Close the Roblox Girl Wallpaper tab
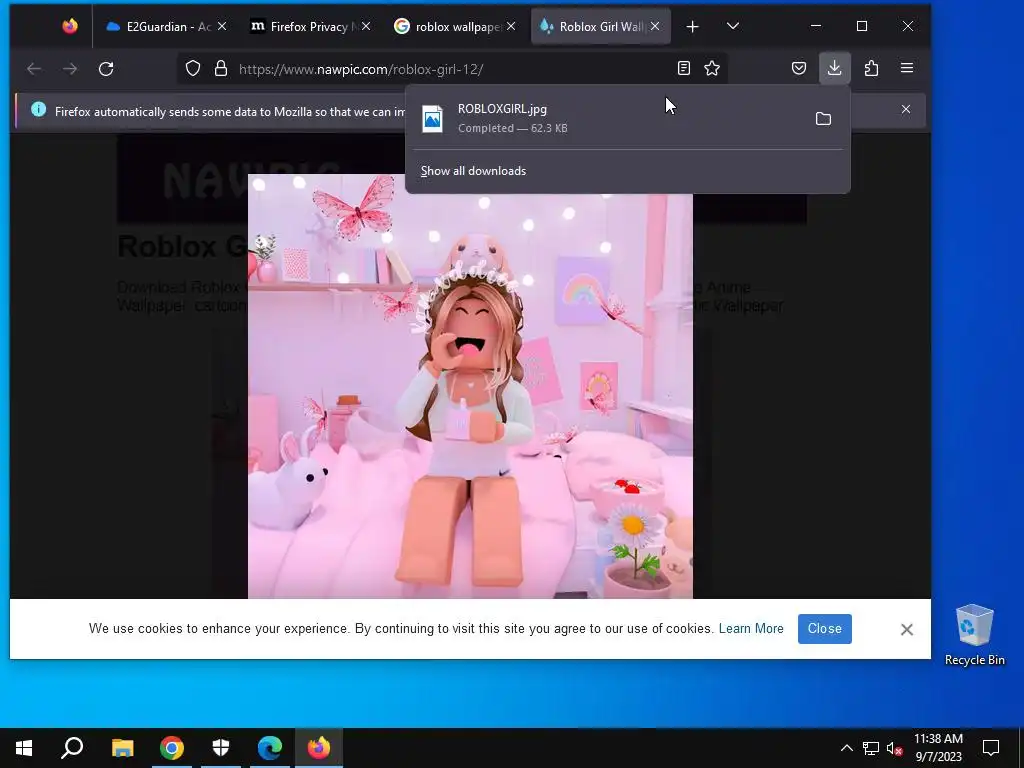The height and width of the screenshot is (768, 1024). (x=655, y=26)
